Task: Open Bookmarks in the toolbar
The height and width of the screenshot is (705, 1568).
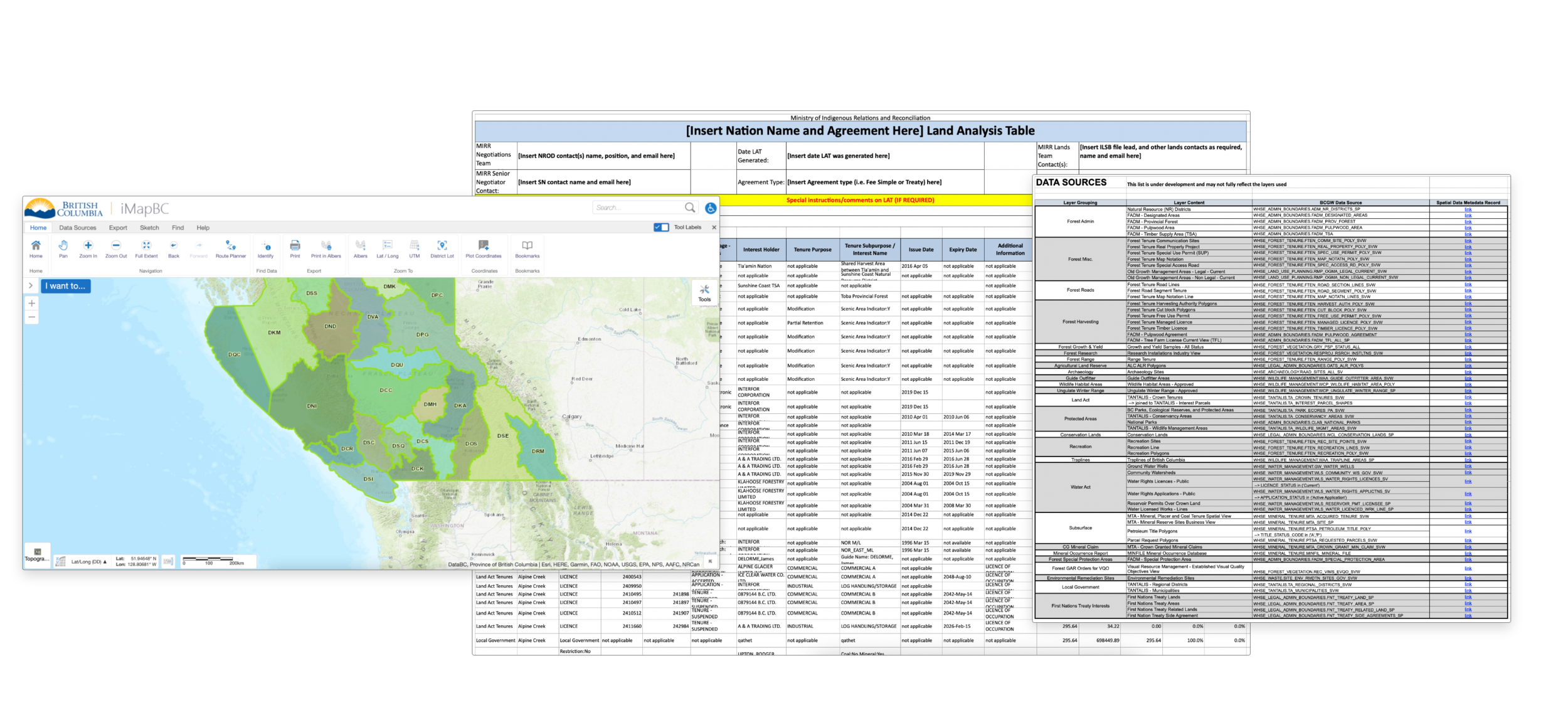Action: click(527, 249)
